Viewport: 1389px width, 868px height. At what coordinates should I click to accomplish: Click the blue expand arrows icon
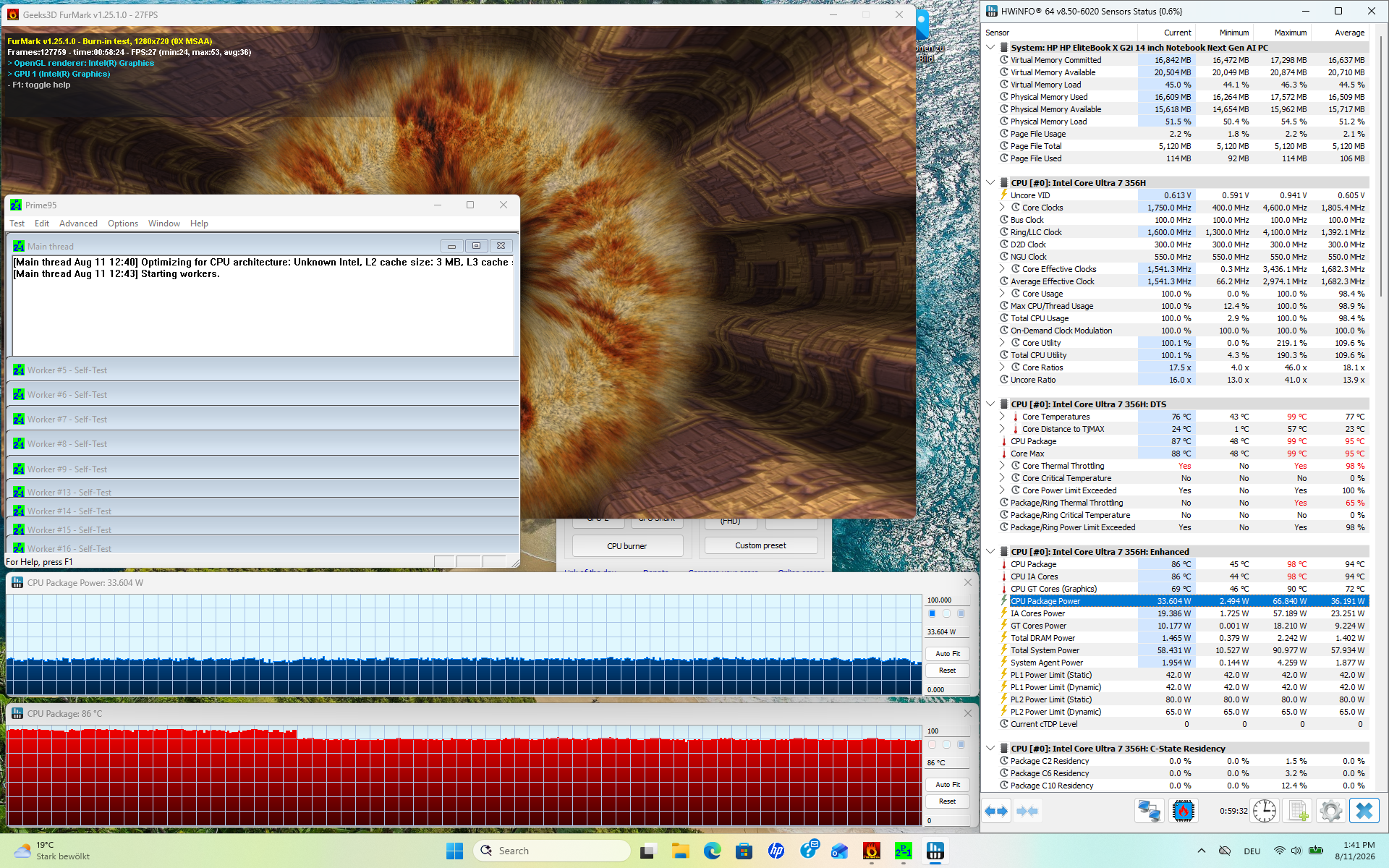point(996,811)
